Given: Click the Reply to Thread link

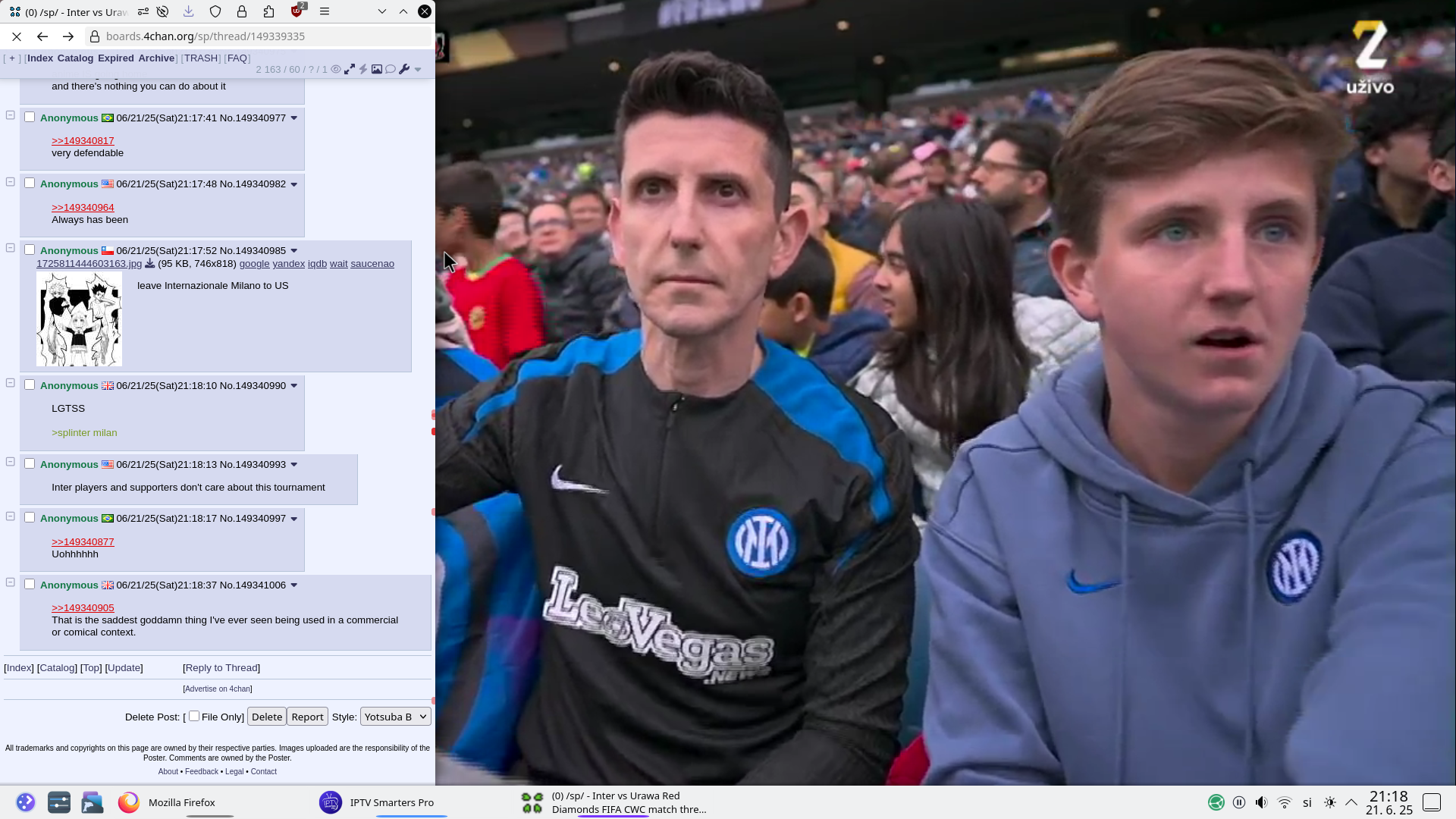Looking at the screenshot, I should (x=221, y=668).
